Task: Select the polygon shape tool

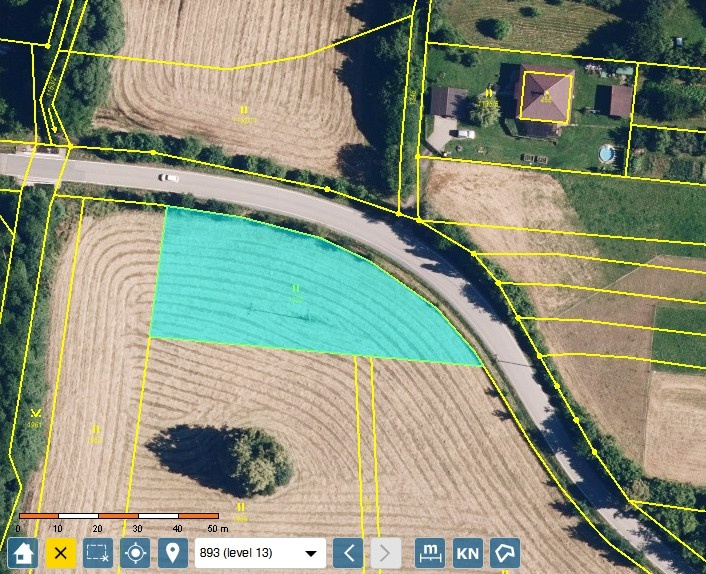Action: (x=506, y=552)
